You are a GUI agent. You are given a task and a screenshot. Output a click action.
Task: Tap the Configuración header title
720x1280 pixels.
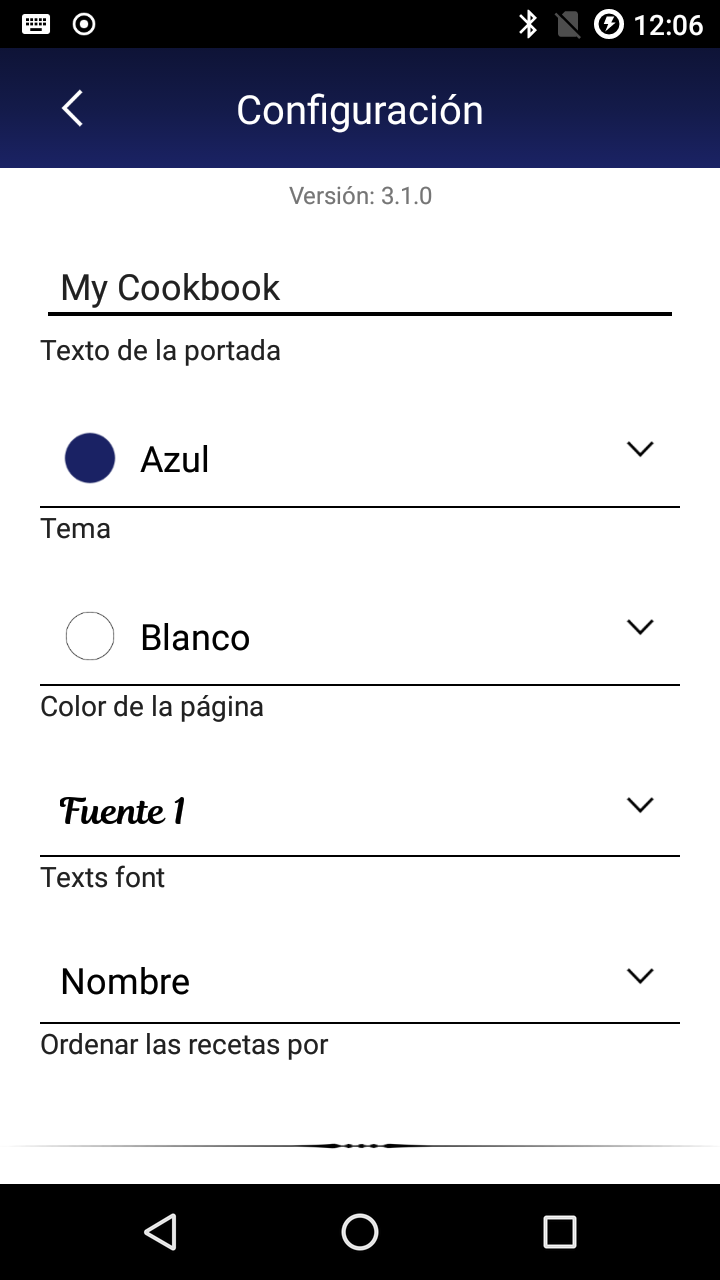360,110
